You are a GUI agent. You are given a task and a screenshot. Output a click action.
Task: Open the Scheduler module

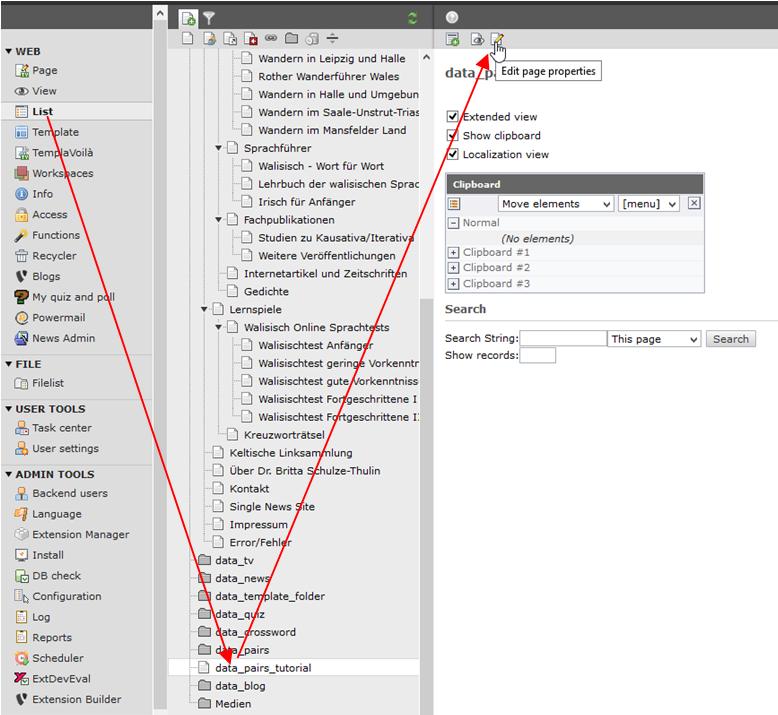[57, 658]
